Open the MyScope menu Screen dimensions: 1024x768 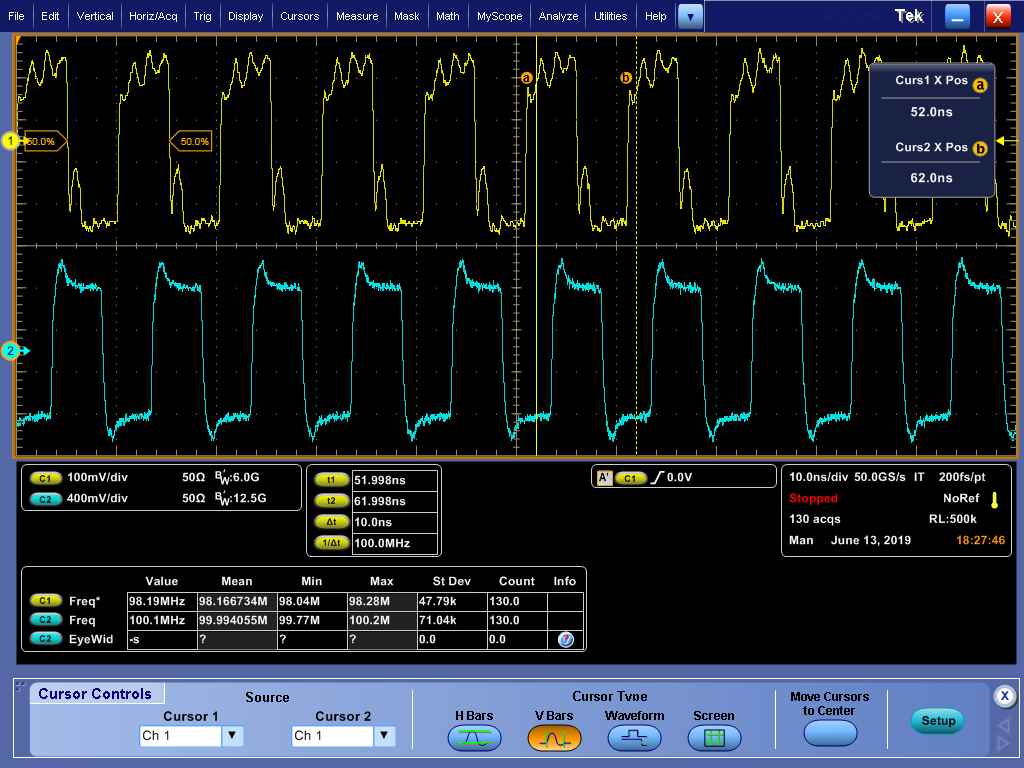[499, 16]
